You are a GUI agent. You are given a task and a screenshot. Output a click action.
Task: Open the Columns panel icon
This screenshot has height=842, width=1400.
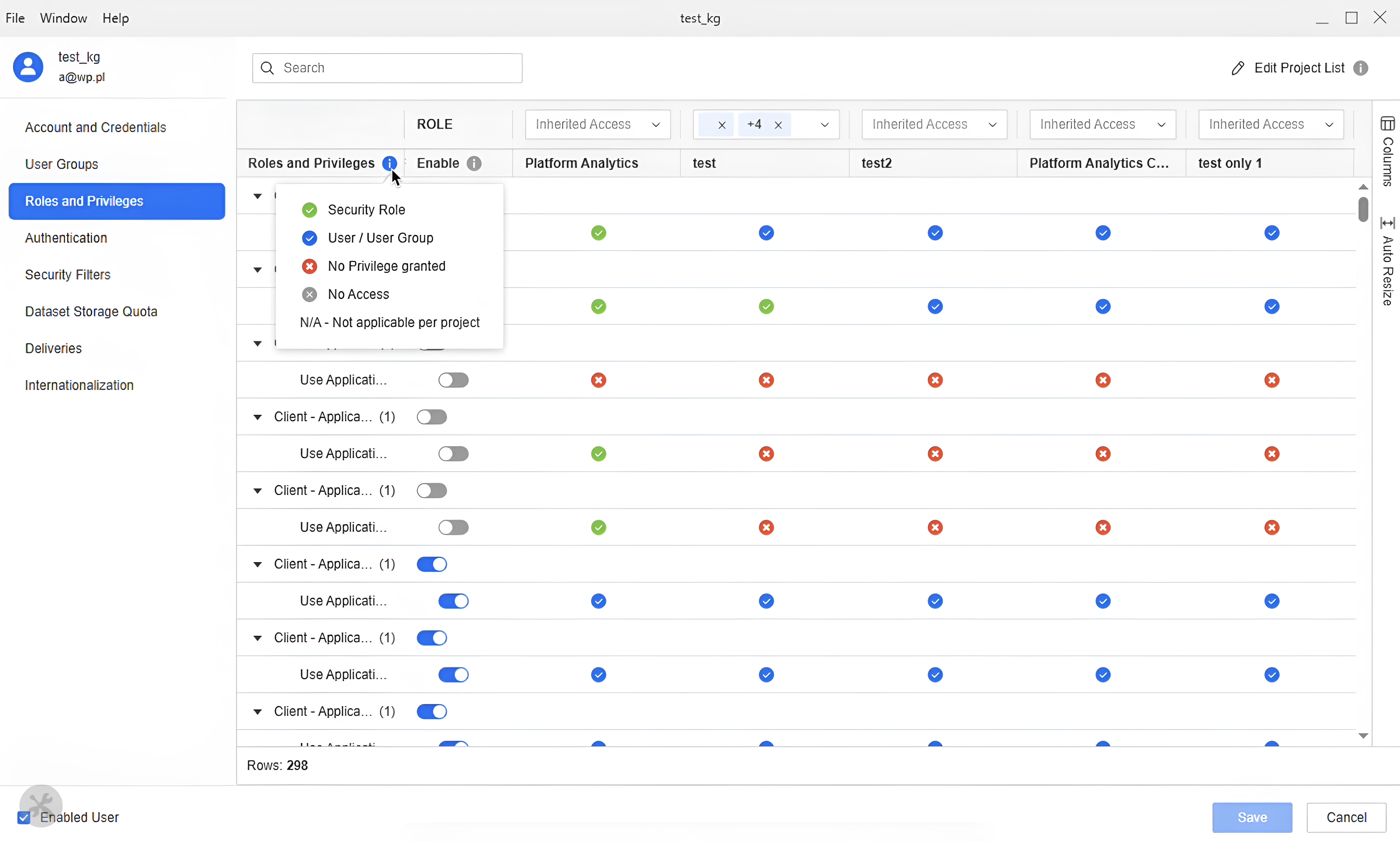pos(1389,124)
